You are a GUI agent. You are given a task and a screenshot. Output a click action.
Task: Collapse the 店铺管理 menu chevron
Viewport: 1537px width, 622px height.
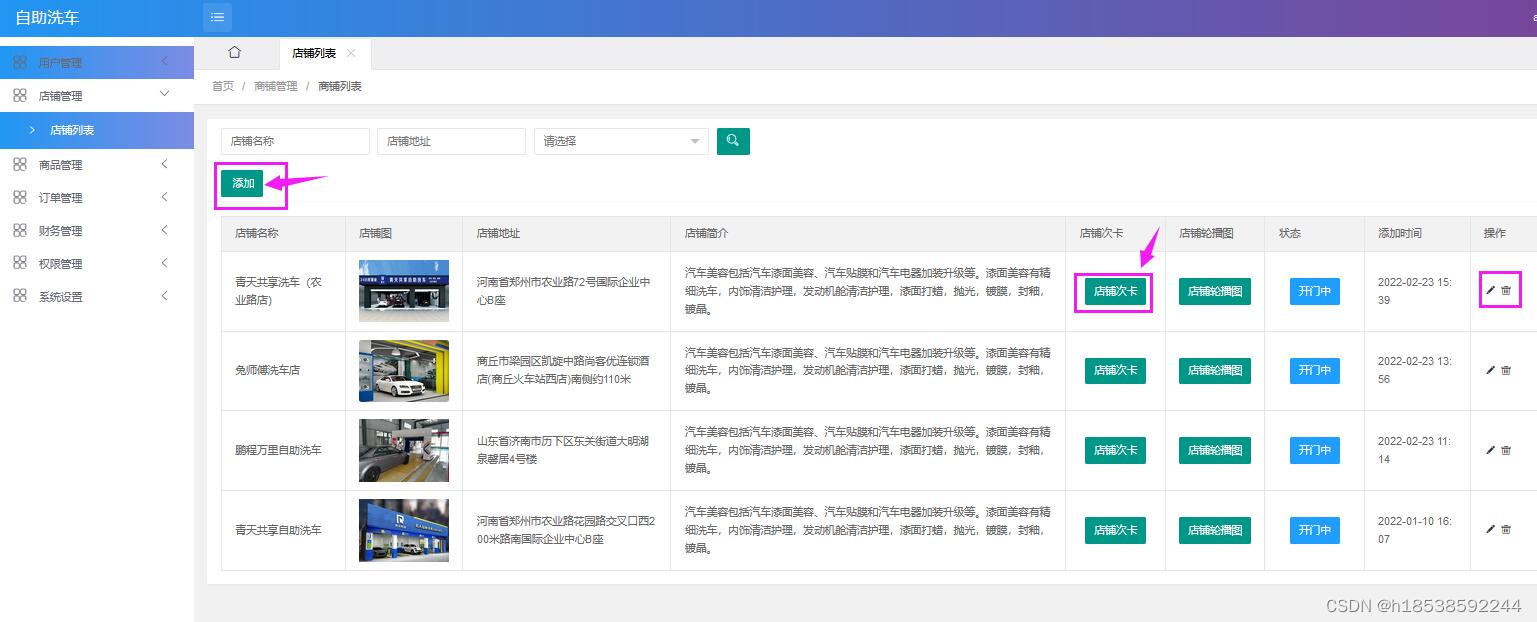(165, 94)
